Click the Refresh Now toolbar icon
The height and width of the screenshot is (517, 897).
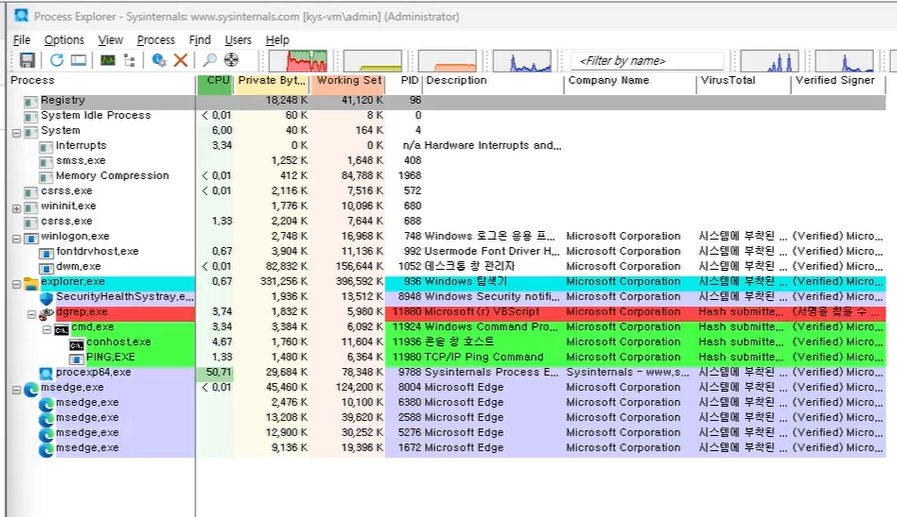click(56, 60)
